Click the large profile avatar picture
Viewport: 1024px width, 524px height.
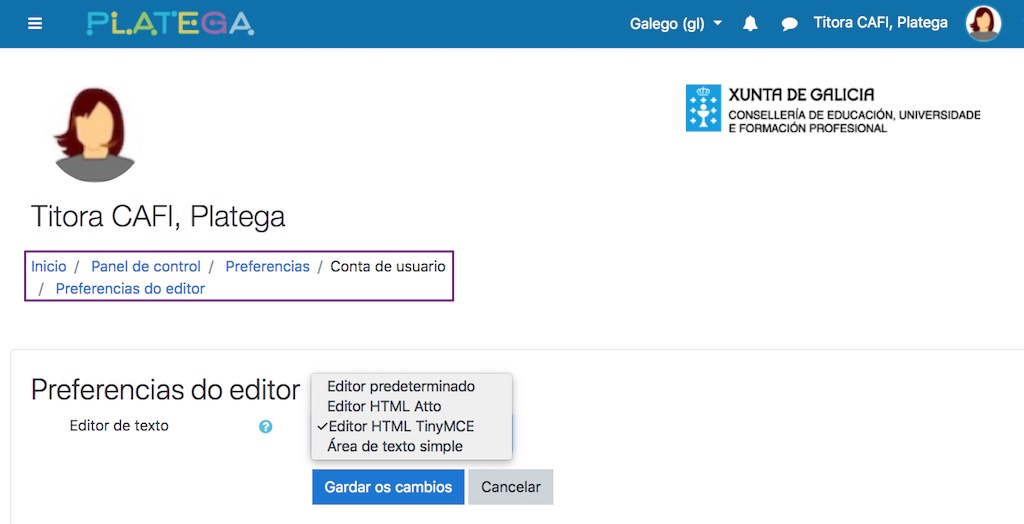pyautogui.click(x=95, y=135)
